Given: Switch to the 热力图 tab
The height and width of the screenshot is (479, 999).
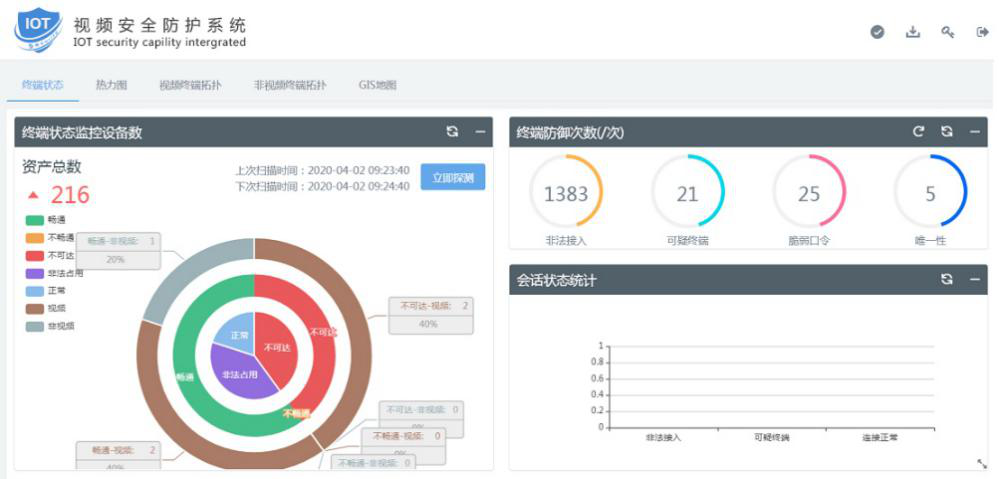Looking at the screenshot, I should [111, 85].
